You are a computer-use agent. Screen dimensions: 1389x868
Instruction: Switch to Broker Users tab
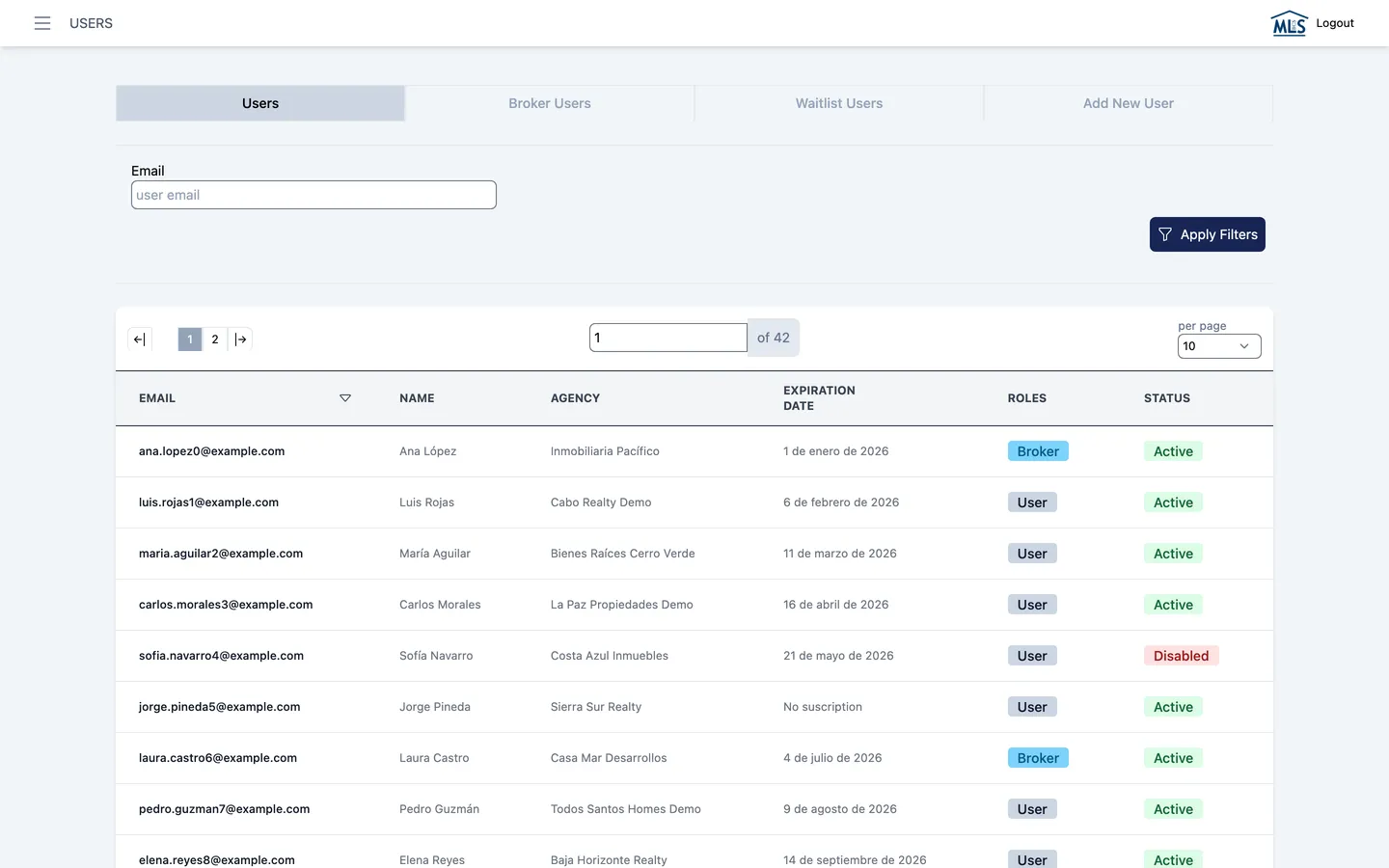550,103
